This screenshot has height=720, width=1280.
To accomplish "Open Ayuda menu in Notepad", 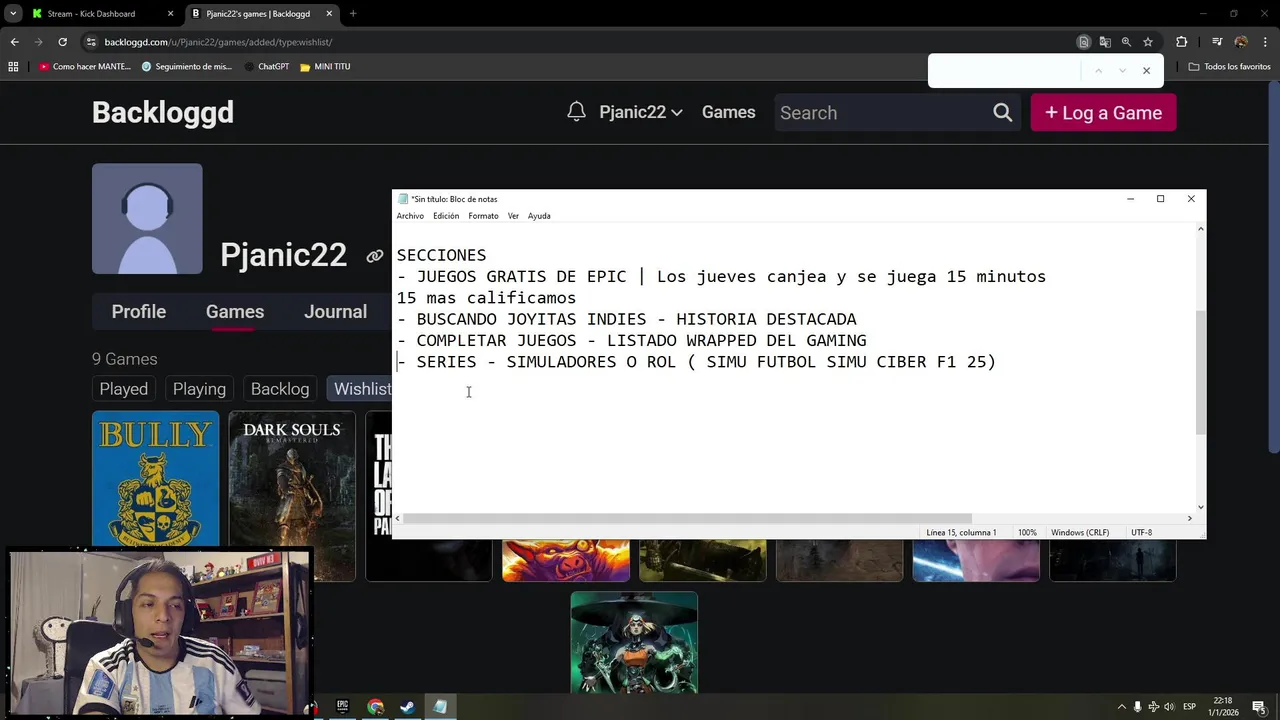I will 539,216.
